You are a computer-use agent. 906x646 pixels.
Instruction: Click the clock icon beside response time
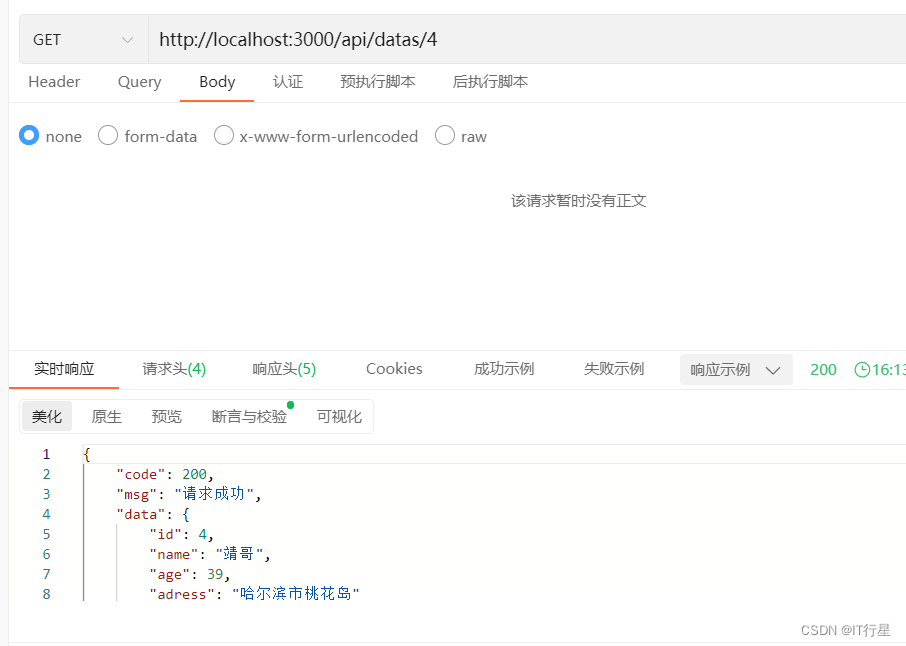pos(861,369)
